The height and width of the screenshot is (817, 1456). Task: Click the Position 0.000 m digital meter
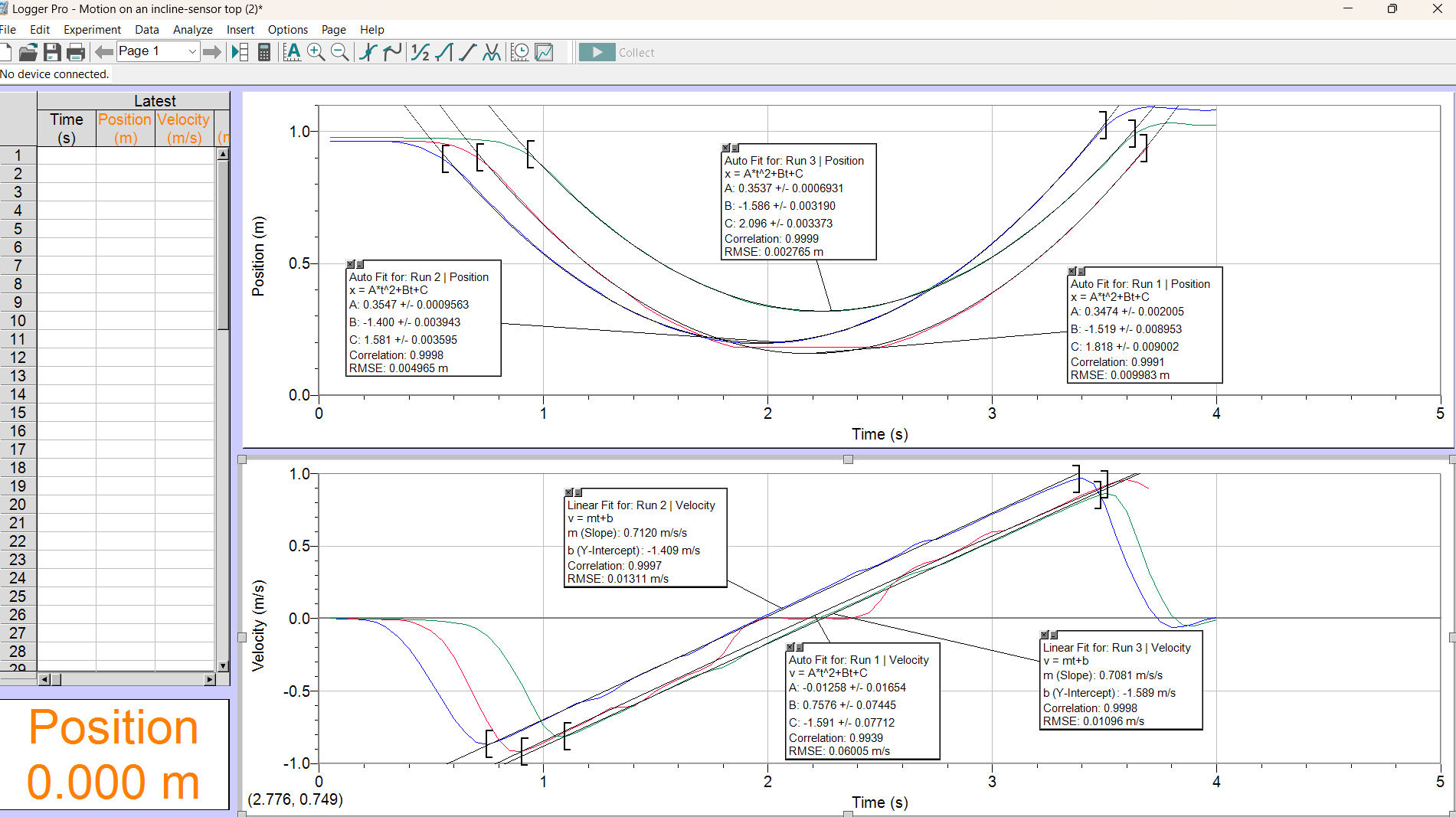pos(114,754)
